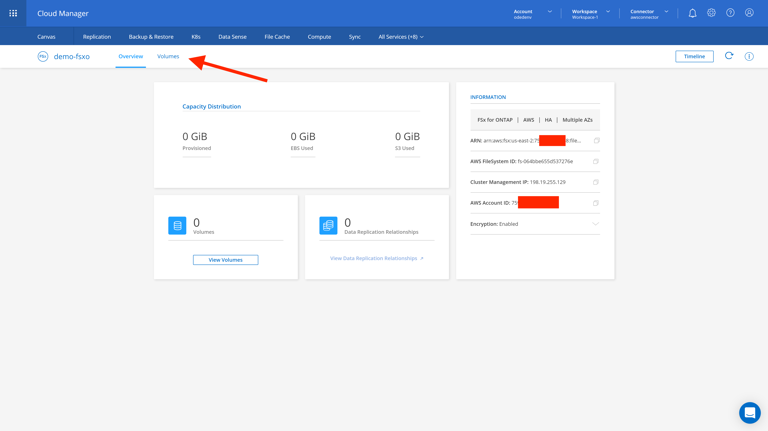
Task: Click the INFORMATION heading
Action: [488, 97]
